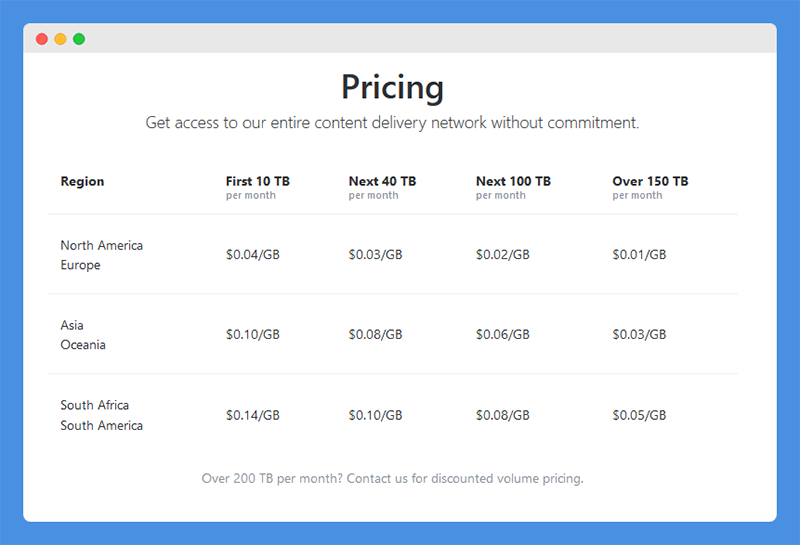The width and height of the screenshot is (800, 545).
Task: Click the Next 100 TB column header
Action: [513, 181]
